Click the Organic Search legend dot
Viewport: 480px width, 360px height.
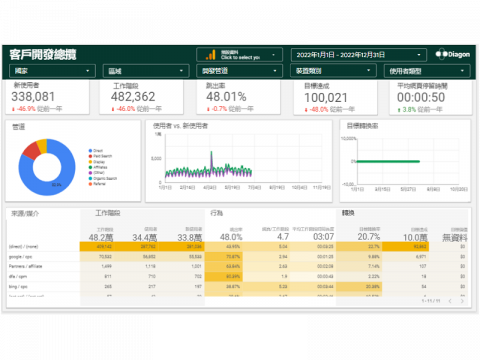pos(90,178)
